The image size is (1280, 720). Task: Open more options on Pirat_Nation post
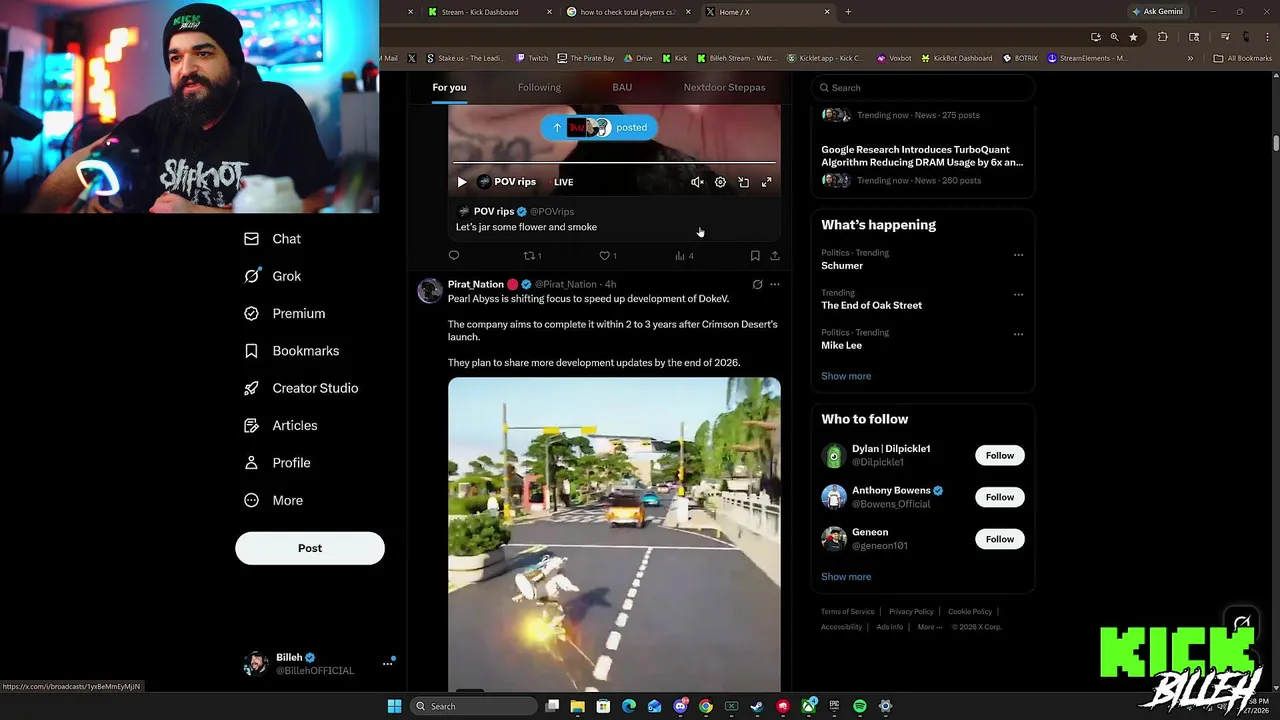775,285
